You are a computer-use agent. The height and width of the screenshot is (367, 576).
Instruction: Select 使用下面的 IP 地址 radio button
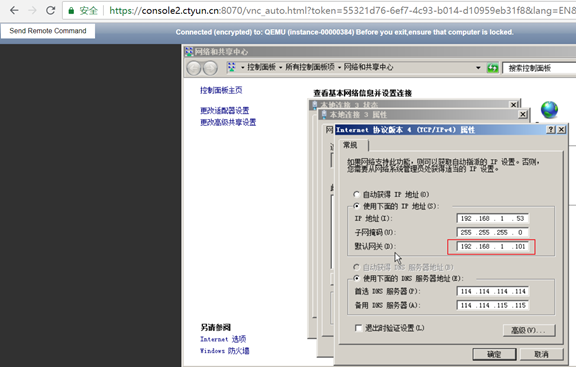point(356,206)
